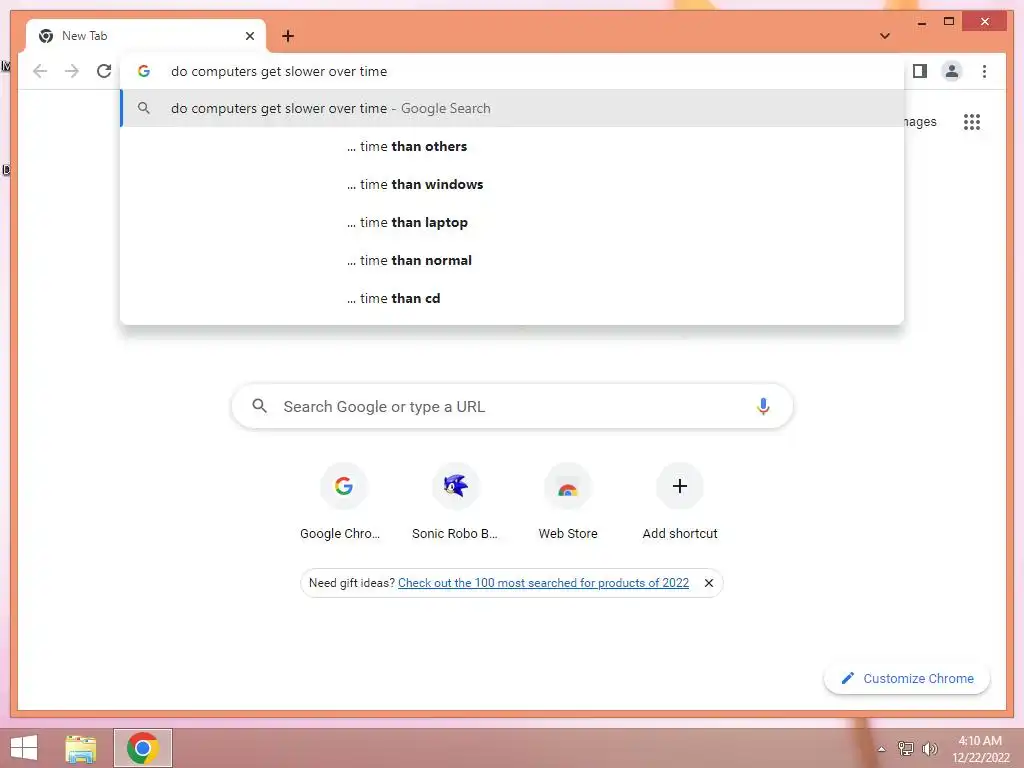Image resolution: width=1024 pixels, height=768 pixels.
Task: Open the Web Store shortcut tile
Action: tap(568, 502)
